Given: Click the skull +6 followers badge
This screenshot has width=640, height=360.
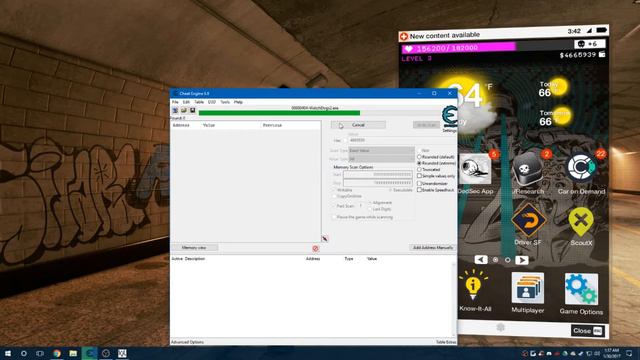Looking at the screenshot, I should pyautogui.click(x=589, y=44).
